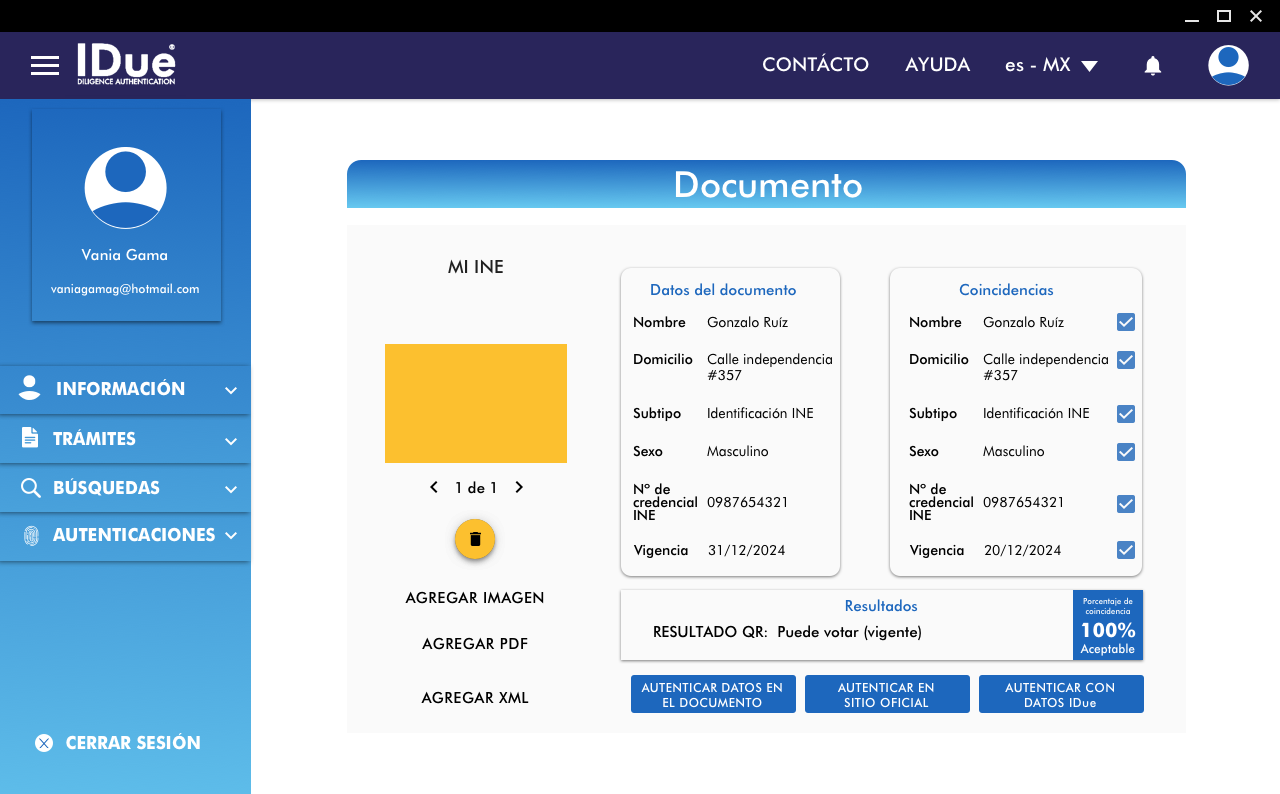1280x794 pixels.
Task: Go to previous image arrow
Action: pyautogui.click(x=434, y=488)
